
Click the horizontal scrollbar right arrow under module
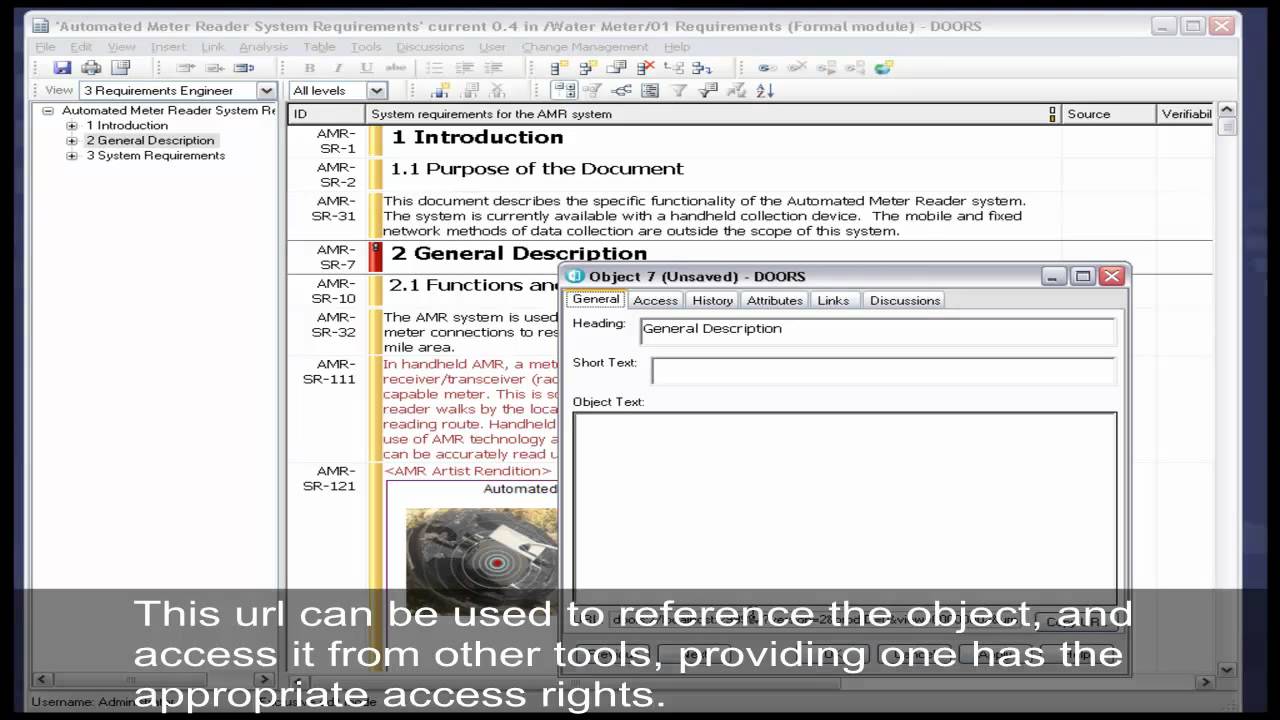pyautogui.click(x=1206, y=682)
